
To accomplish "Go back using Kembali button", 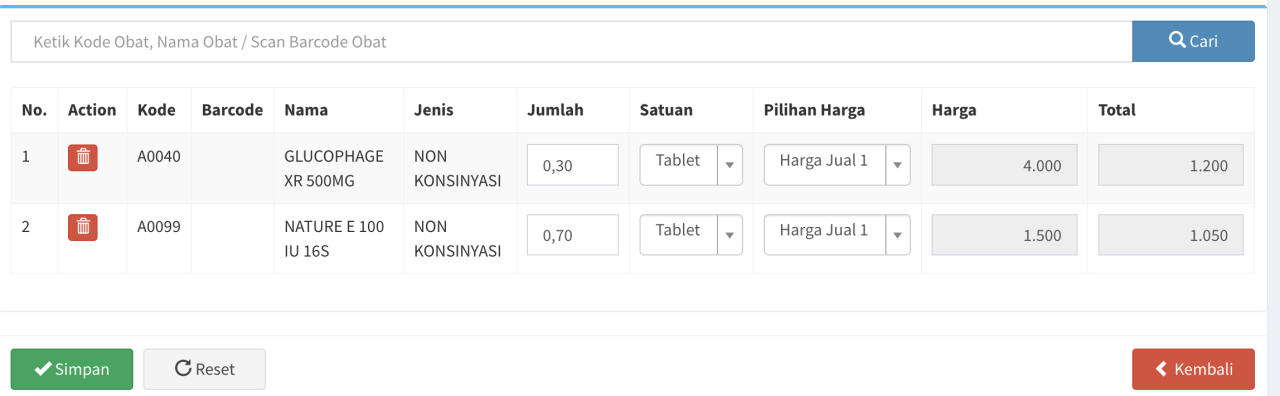I will coord(1193,369).
